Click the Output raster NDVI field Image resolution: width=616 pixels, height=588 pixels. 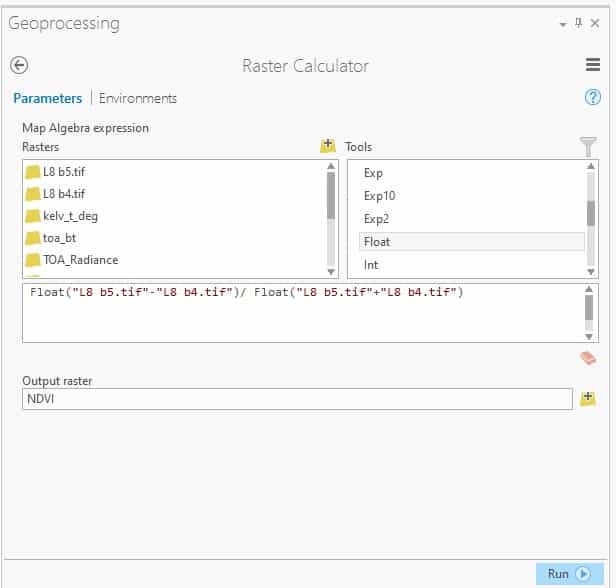tap(297, 399)
